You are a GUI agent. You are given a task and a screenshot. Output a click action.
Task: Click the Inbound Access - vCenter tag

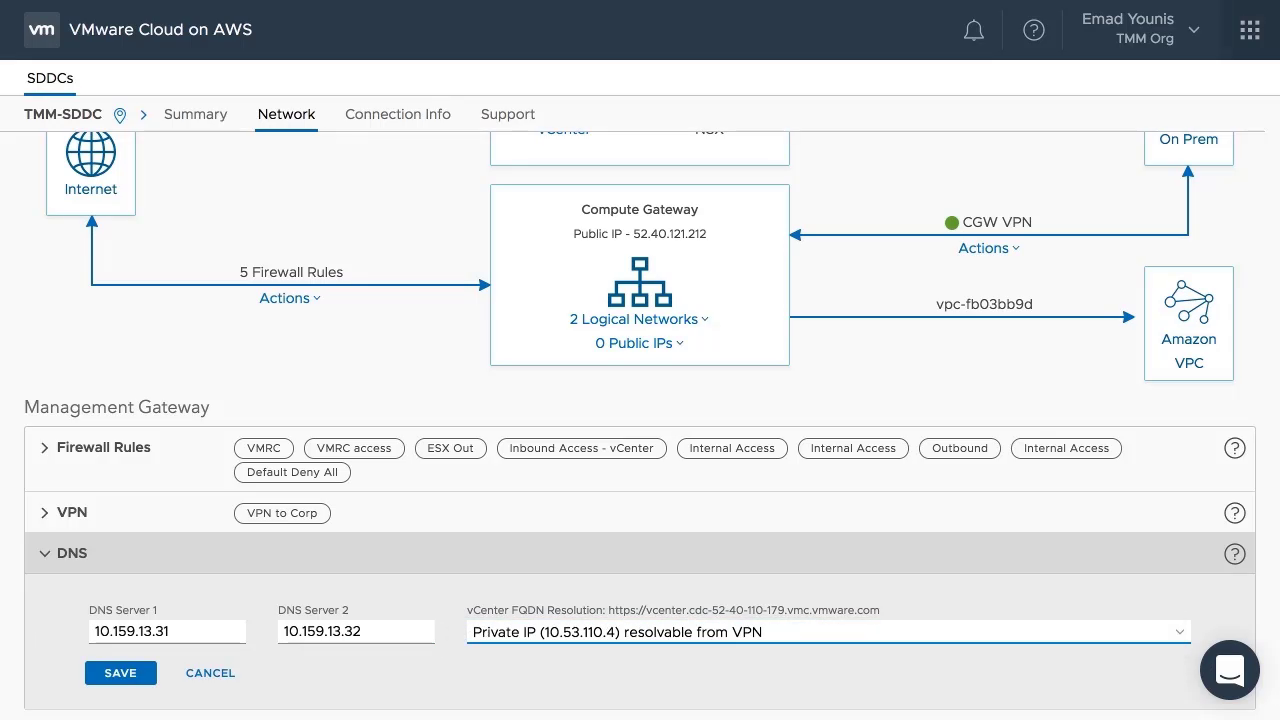[581, 448]
